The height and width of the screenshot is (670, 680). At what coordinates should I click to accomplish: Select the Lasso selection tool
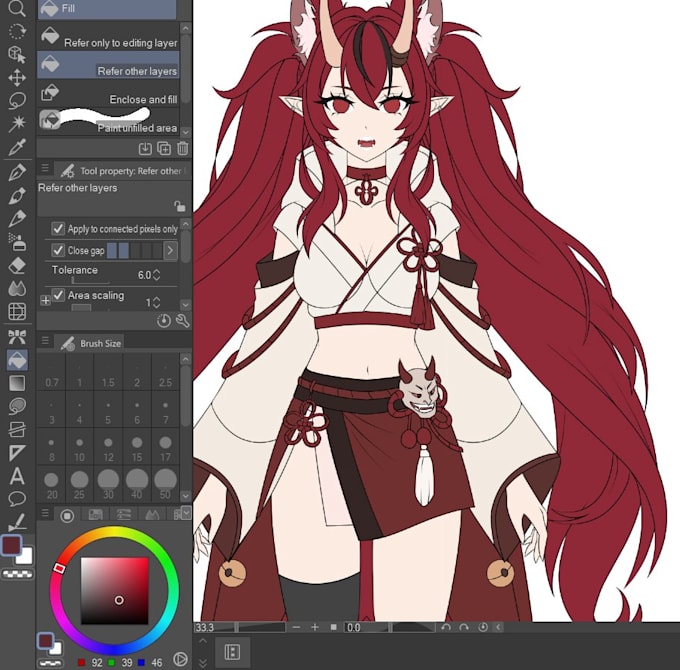pos(17,101)
